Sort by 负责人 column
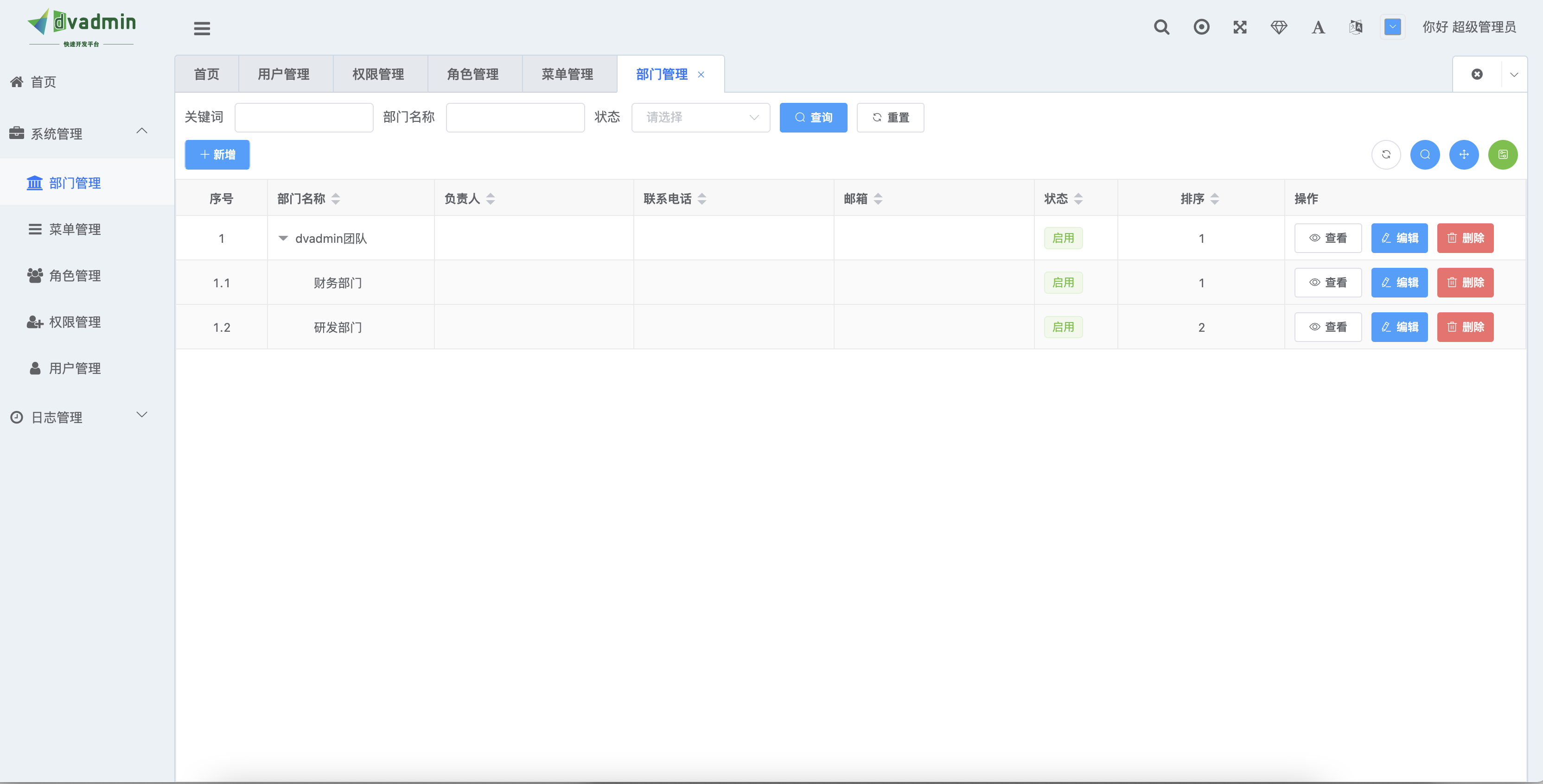Image resolution: width=1543 pixels, height=784 pixels. 491,199
